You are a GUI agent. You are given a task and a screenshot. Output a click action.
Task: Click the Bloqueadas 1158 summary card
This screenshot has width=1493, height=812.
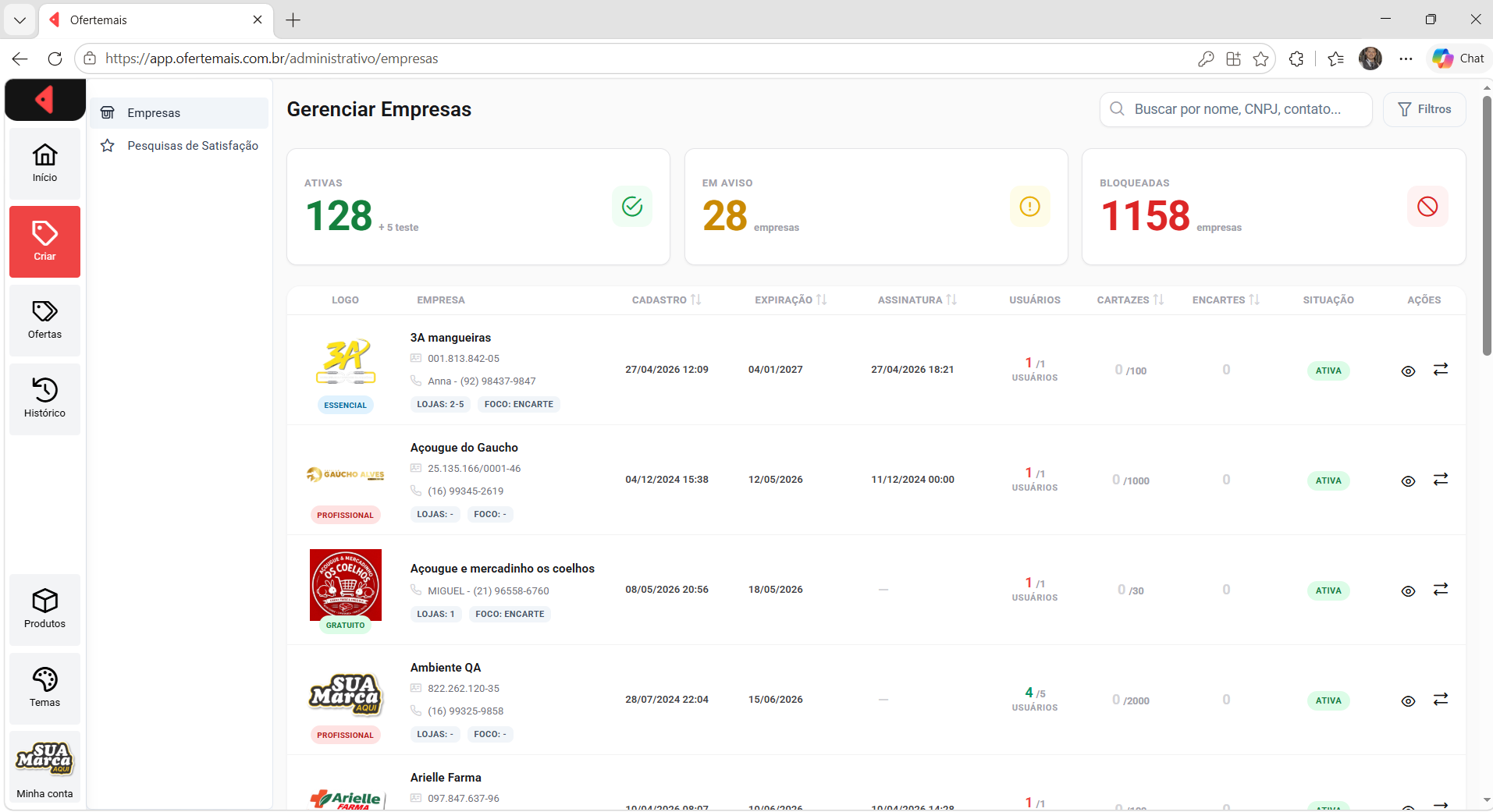(x=1274, y=207)
